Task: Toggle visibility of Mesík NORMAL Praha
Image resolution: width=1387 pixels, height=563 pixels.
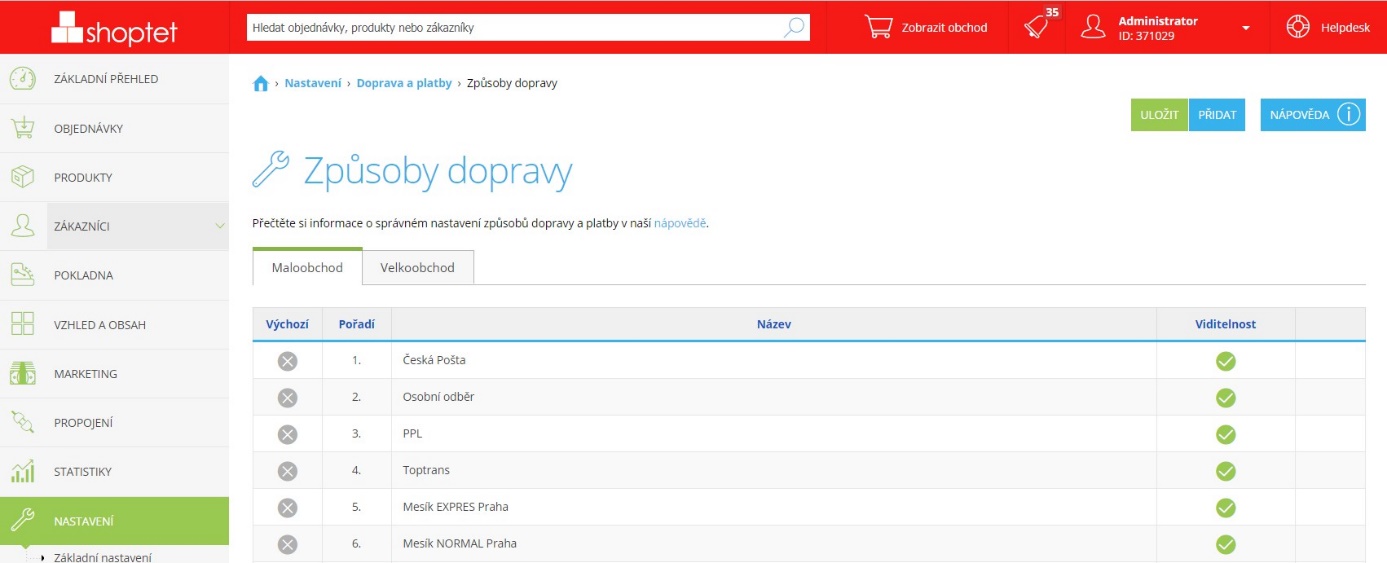Action: click(1226, 545)
